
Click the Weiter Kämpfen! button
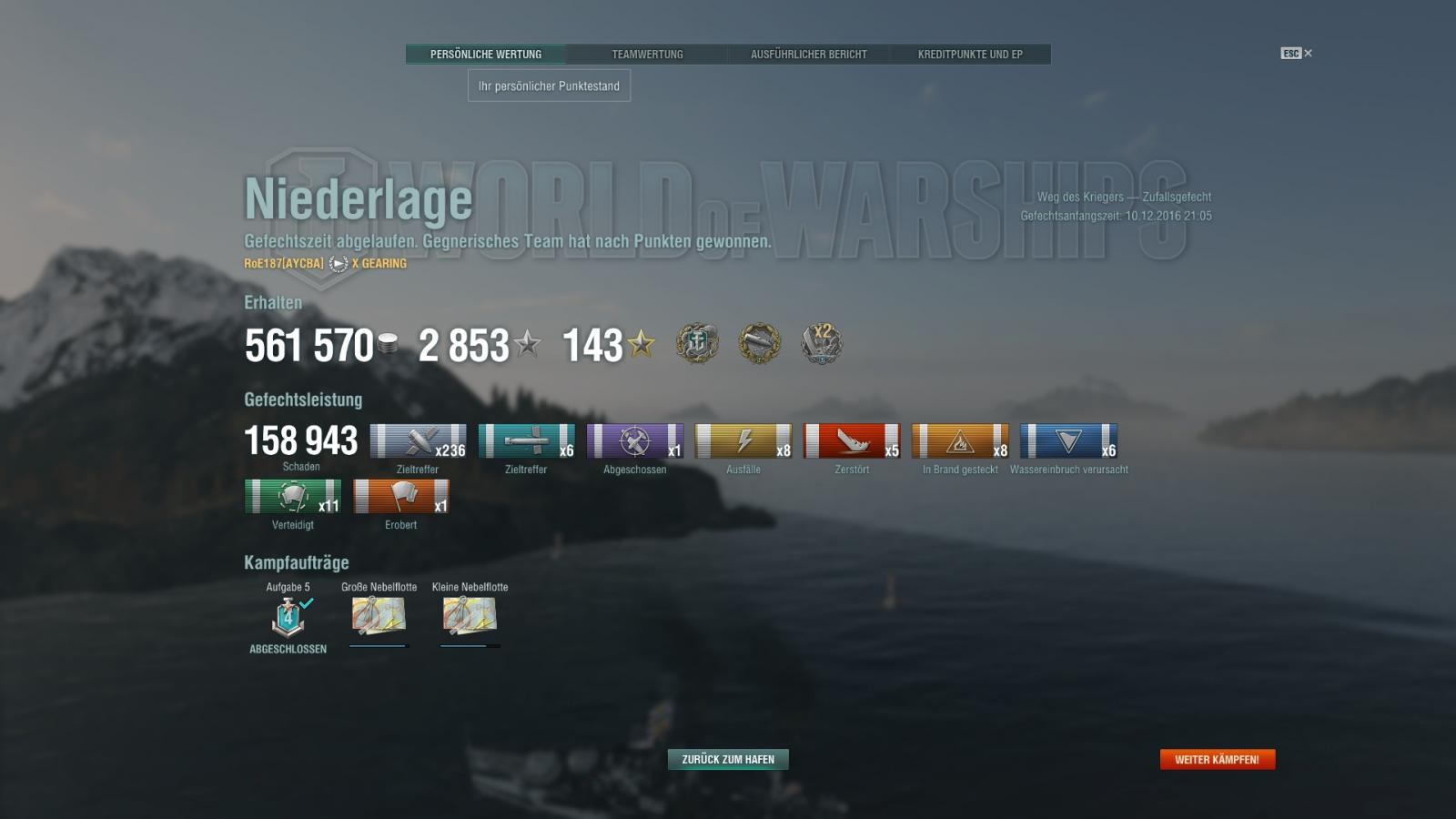click(1217, 759)
